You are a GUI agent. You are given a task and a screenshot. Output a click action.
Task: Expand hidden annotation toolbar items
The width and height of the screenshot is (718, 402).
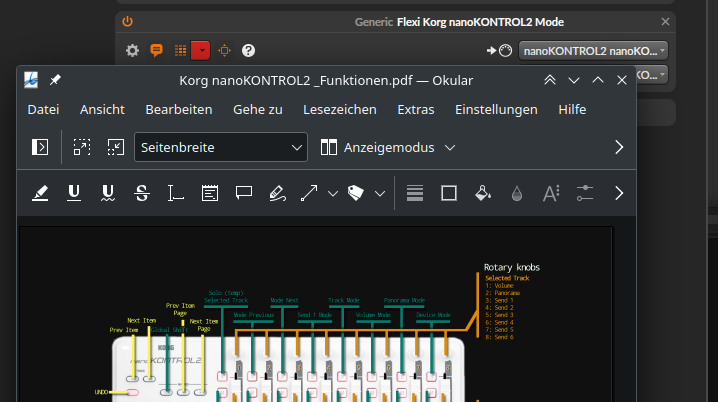(x=619, y=193)
